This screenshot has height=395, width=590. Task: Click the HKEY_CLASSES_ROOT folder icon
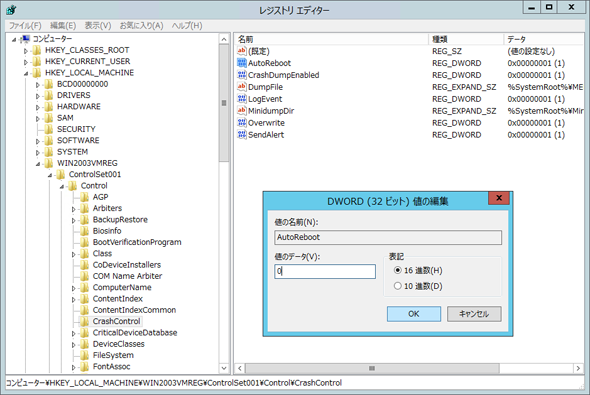[x=37, y=50]
